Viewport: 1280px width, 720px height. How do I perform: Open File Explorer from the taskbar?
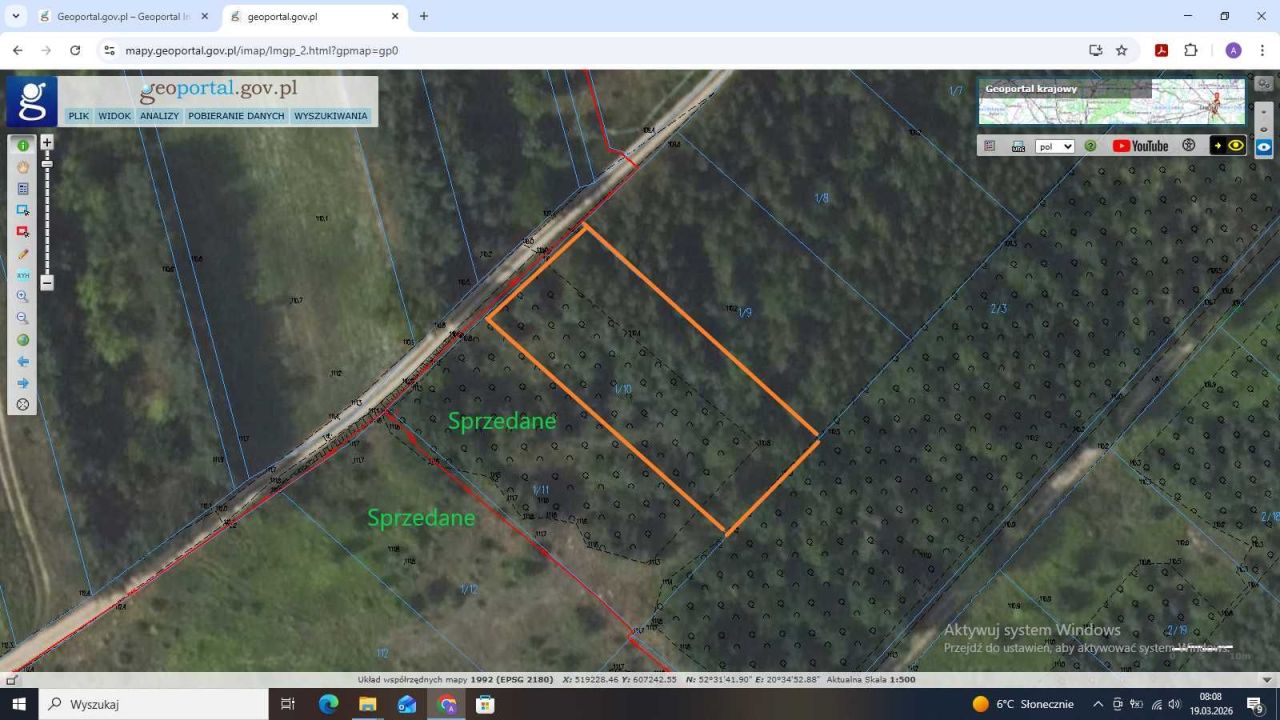coord(367,704)
